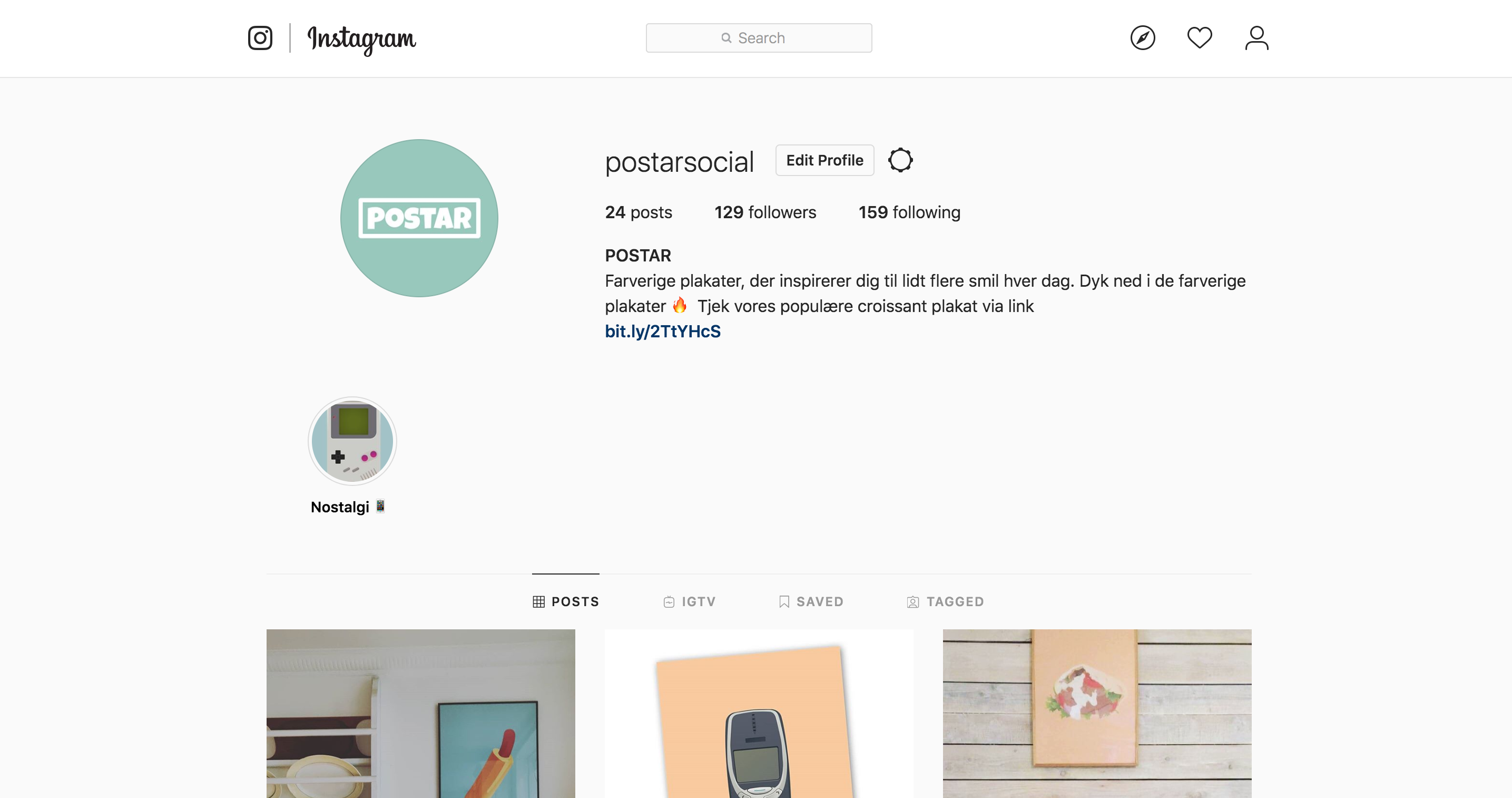Select the POSTS tab
This screenshot has height=798, width=1512.
pyautogui.click(x=565, y=601)
